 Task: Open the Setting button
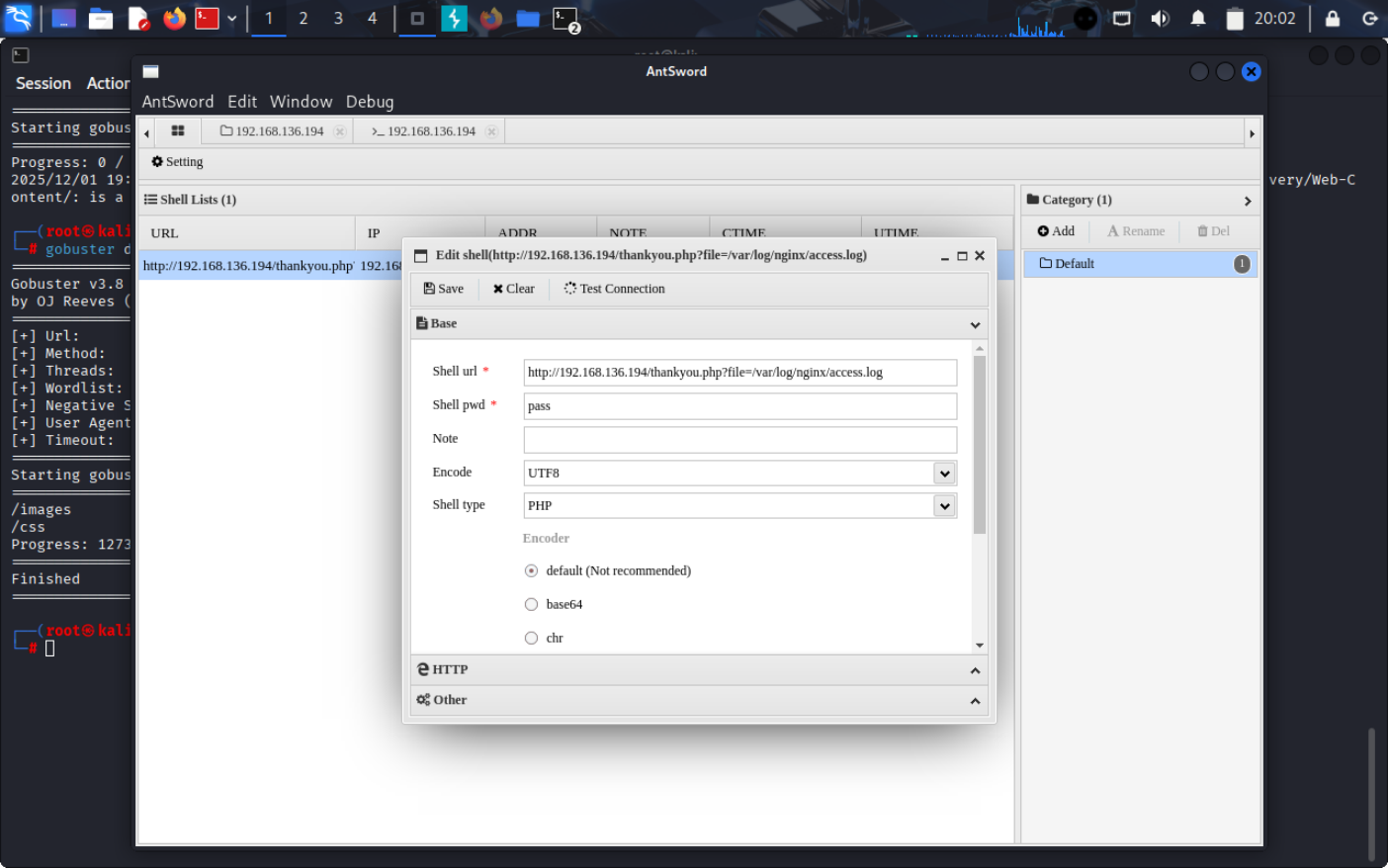click(x=177, y=161)
